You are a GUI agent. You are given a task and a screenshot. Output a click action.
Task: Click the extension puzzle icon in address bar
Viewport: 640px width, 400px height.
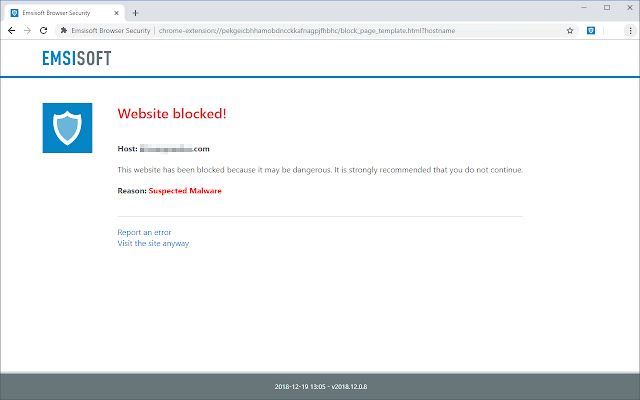tap(64, 31)
